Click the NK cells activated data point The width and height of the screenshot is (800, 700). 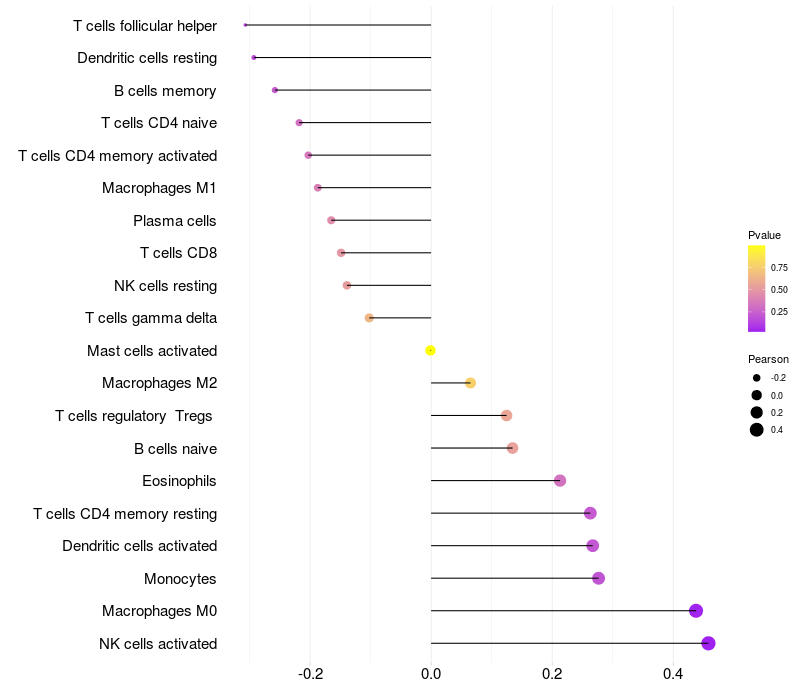pos(708,643)
